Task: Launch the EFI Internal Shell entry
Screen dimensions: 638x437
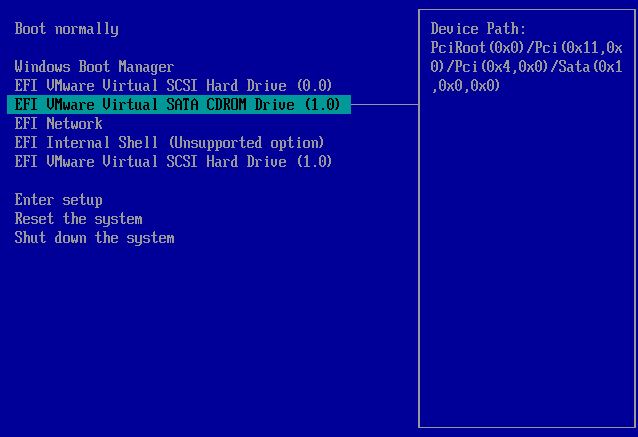Action: (169, 143)
